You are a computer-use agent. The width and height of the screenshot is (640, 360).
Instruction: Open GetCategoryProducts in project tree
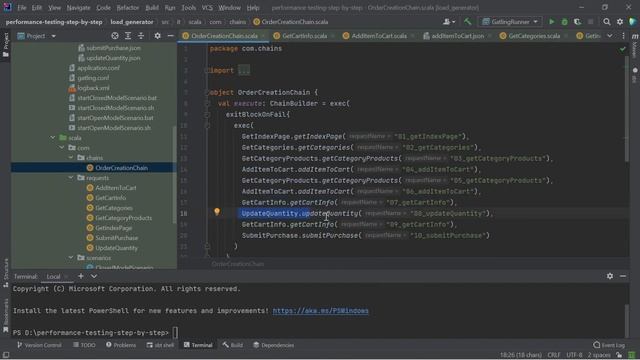coord(123,218)
